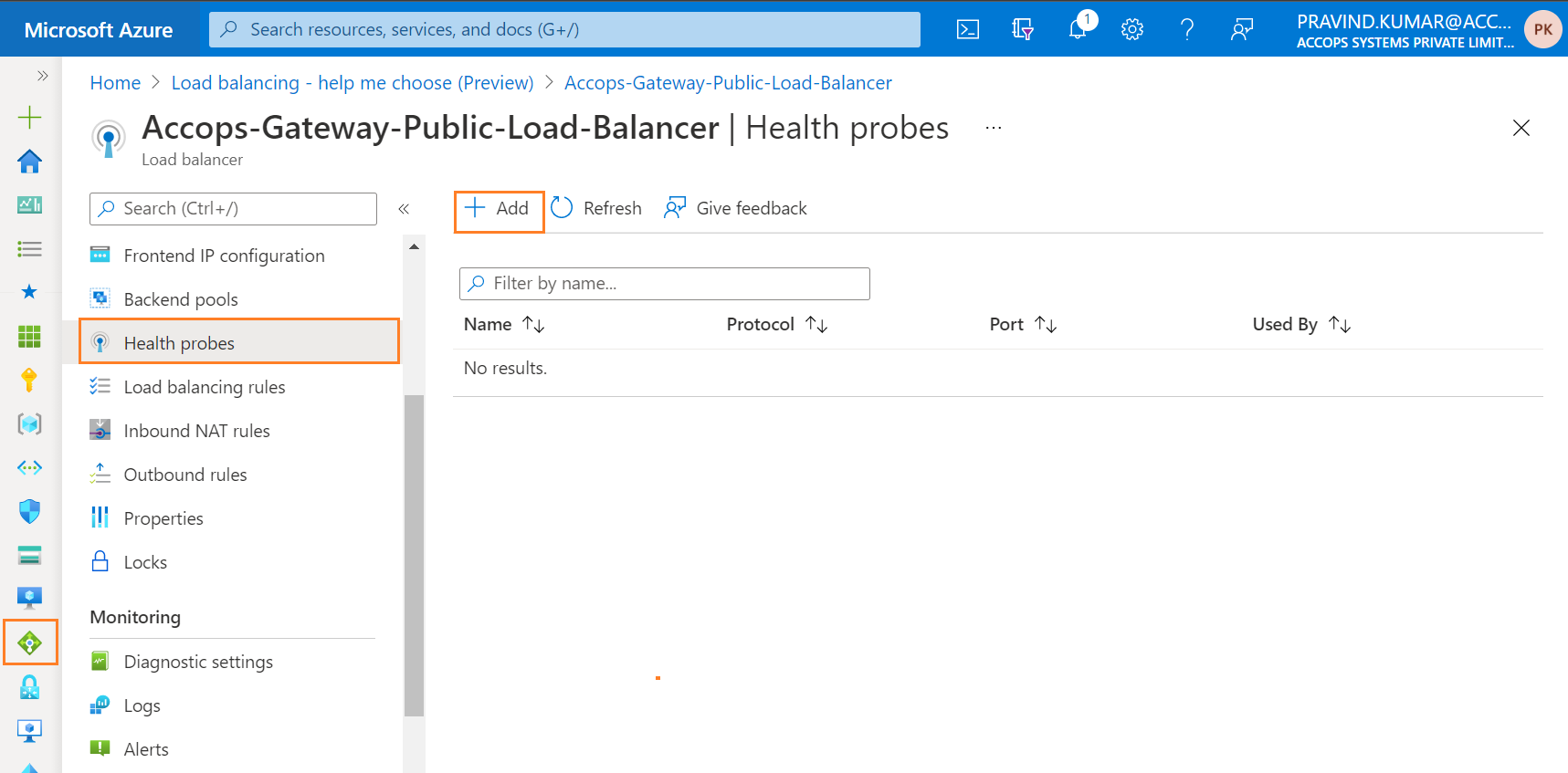Image resolution: width=1568 pixels, height=773 pixels.
Task: Open storage icon in sidebar
Action: tap(29, 555)
